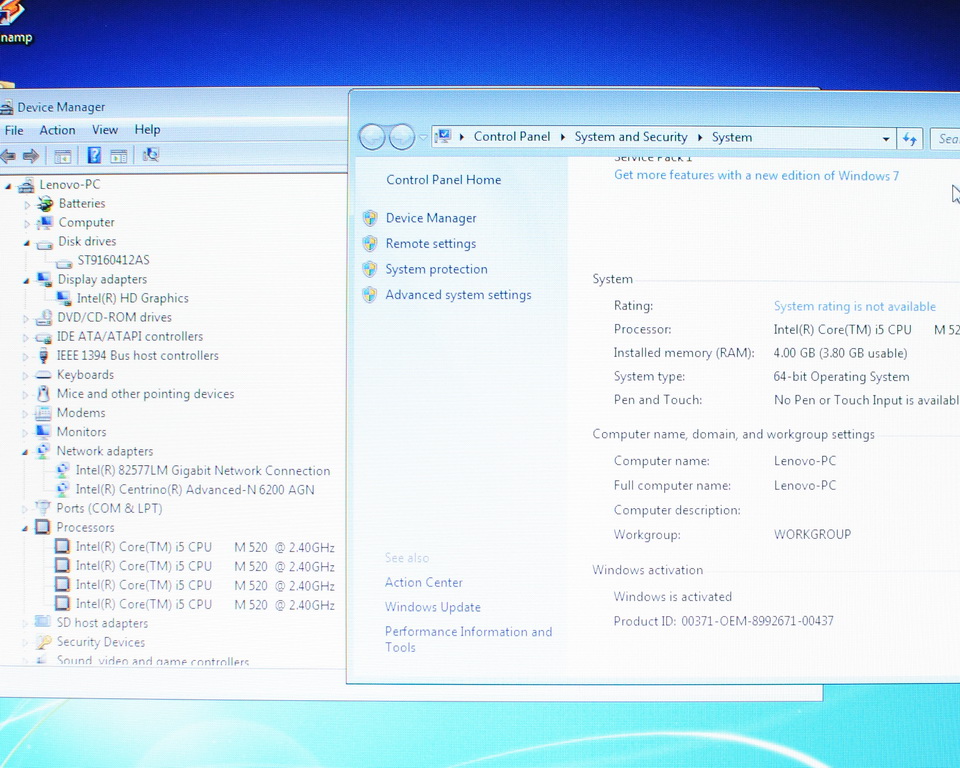Select the Disk drives category icon
Image resolution: width=960 pixels, height=768 pixels.
point(44,243)
